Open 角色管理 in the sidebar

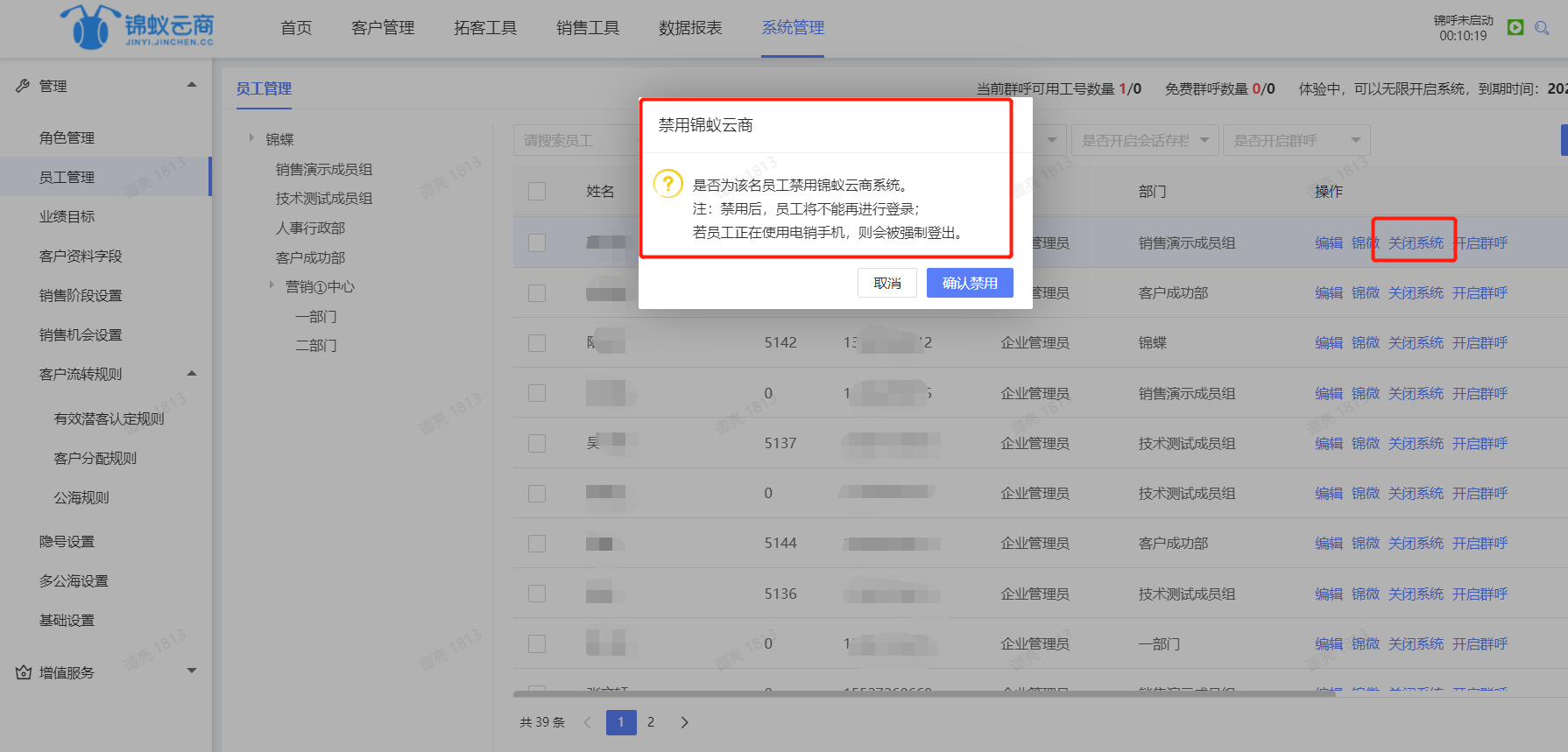pos(67,137)
